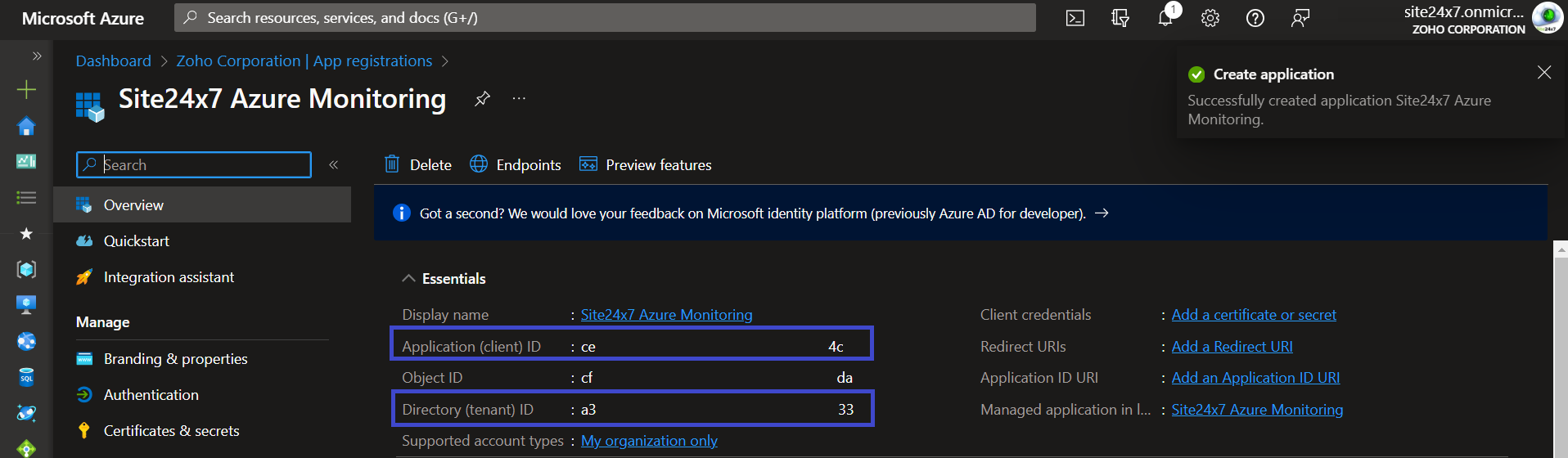Click Add a certificate or secret link
This screenshot has width=1568, height=458.
tap(1253, 315)
